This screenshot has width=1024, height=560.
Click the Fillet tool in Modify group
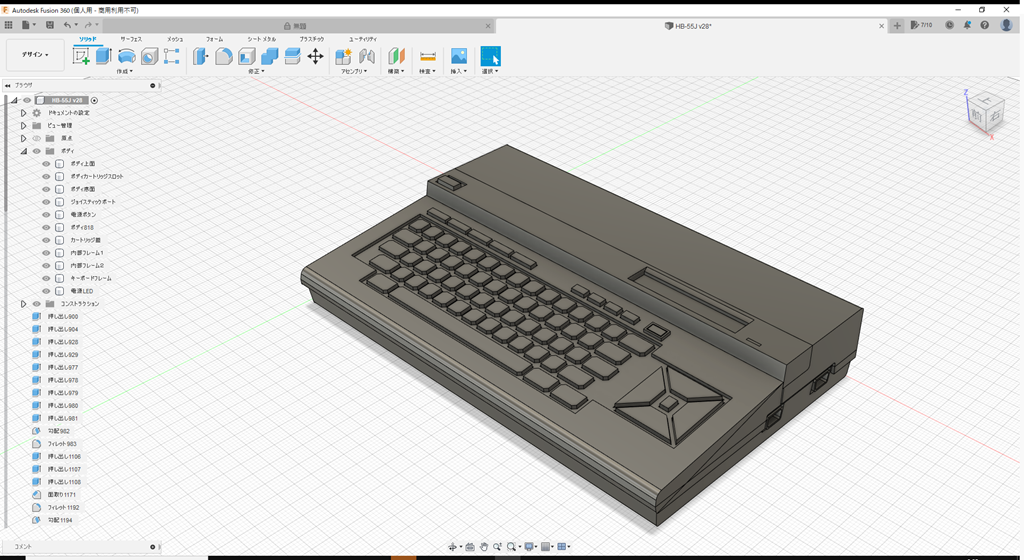click(x=224, y=57)
